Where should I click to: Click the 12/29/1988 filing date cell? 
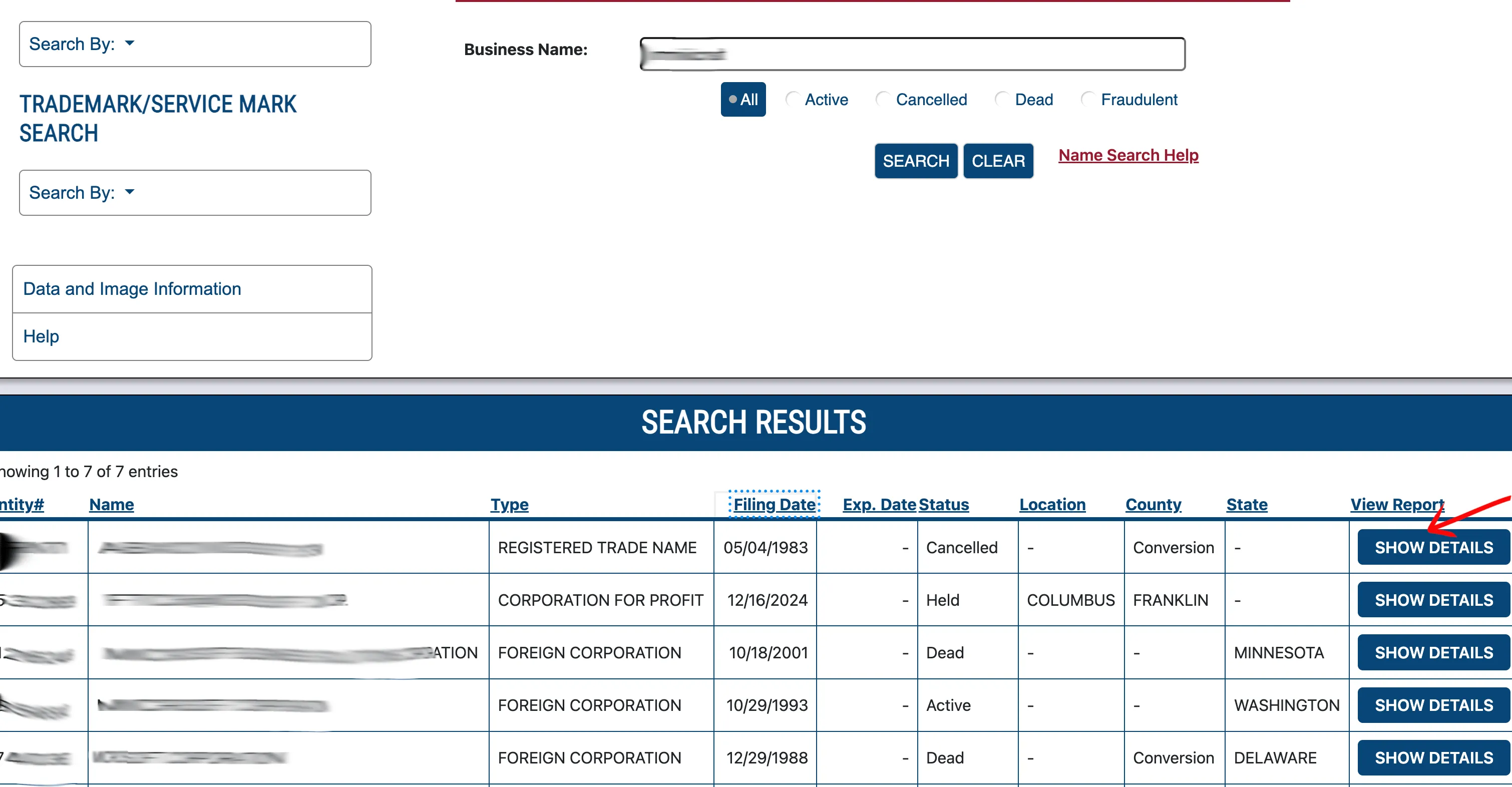tap(766, 757)
